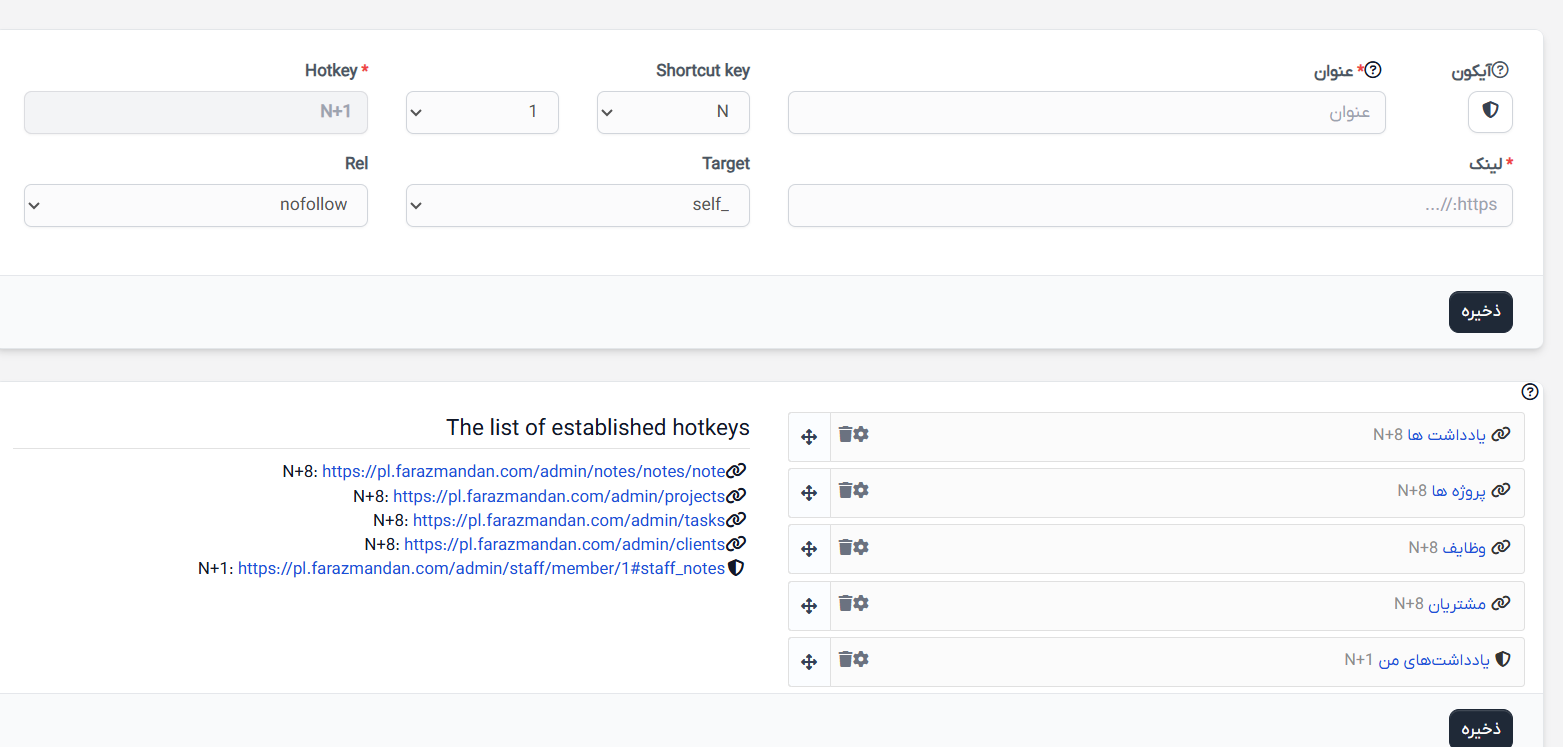Delete the یادداشت ها hotkey row
This screenshot has width=1563, height=747.
pyautogui.click(x=845, y=434)
